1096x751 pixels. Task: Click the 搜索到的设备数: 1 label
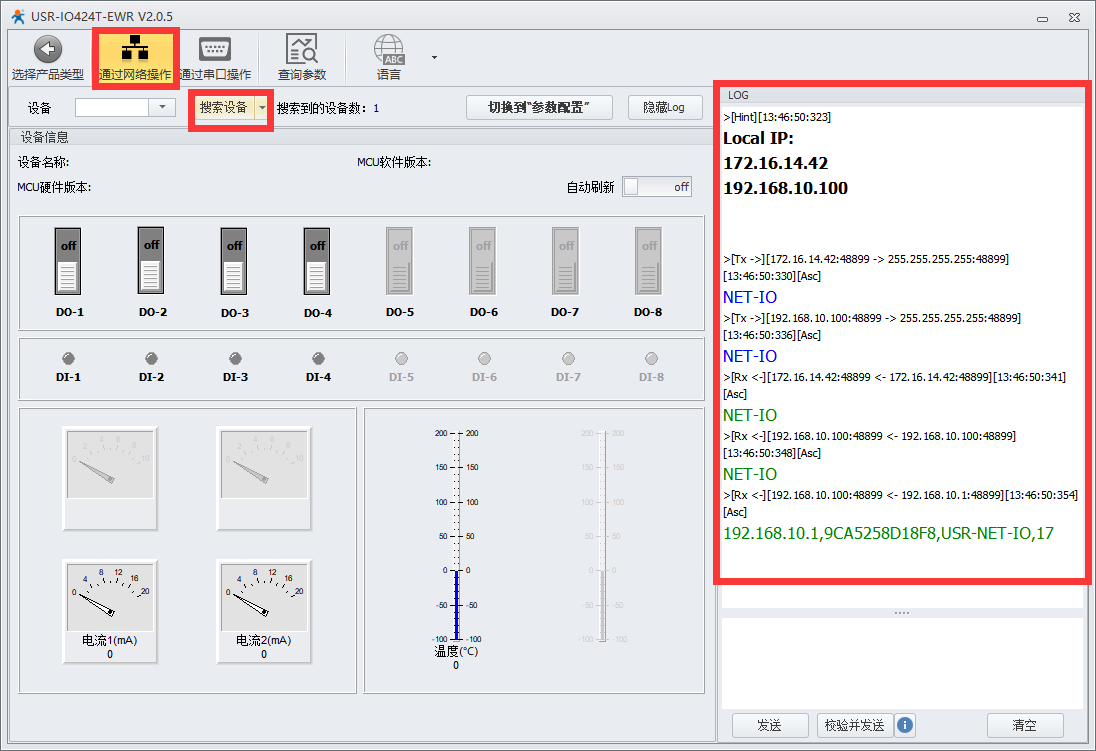(x=328, y=108)
